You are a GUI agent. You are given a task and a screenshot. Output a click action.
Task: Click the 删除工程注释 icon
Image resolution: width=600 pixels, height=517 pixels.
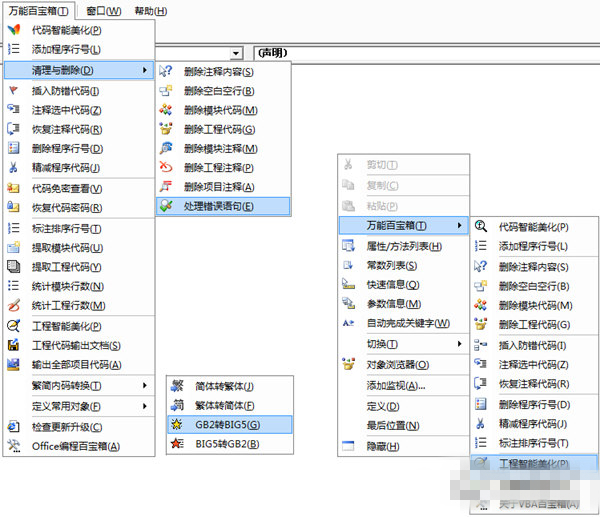tap(166, 167)
